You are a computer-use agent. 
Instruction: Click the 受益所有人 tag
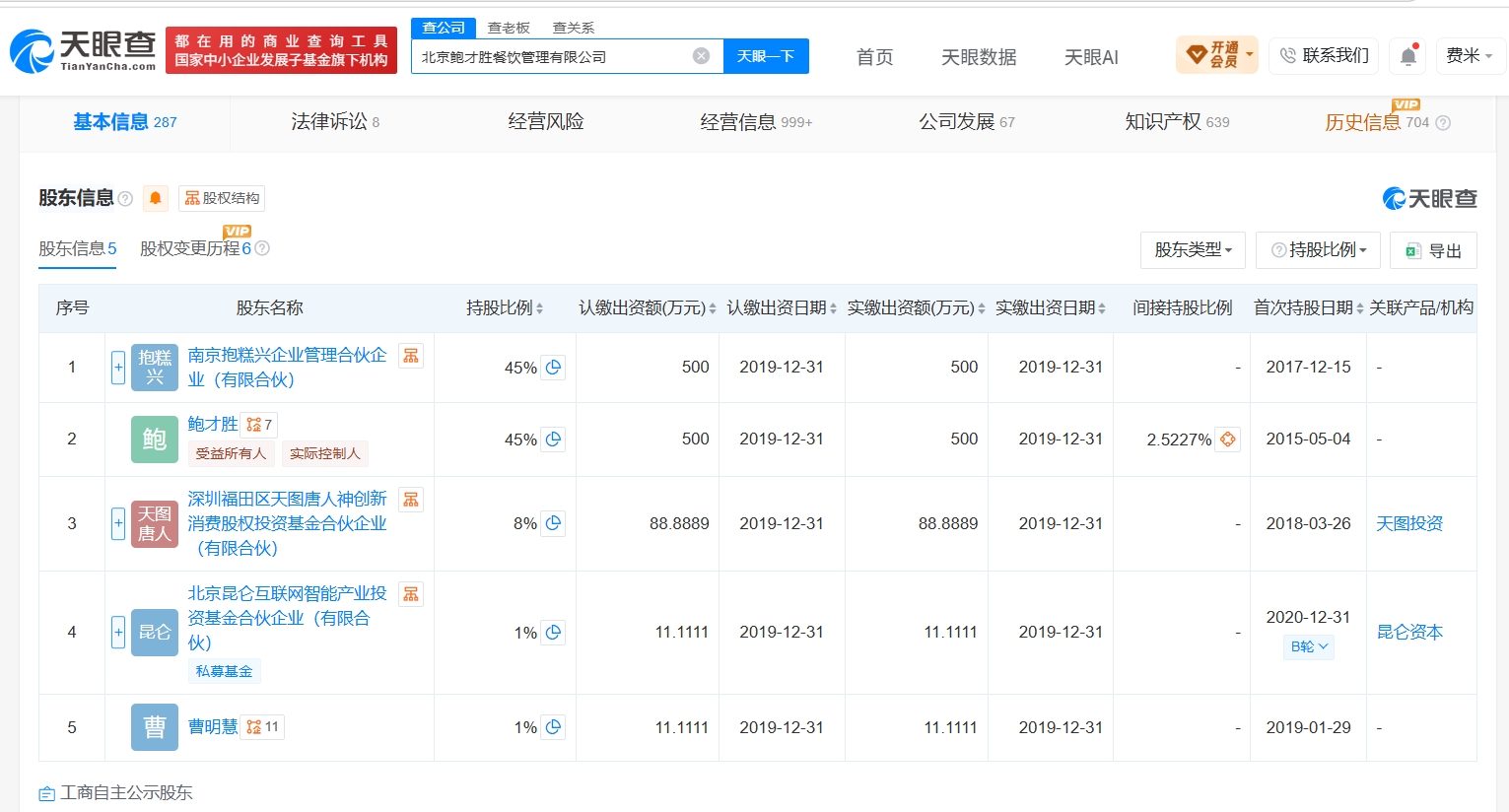click(x=231, y=453)
